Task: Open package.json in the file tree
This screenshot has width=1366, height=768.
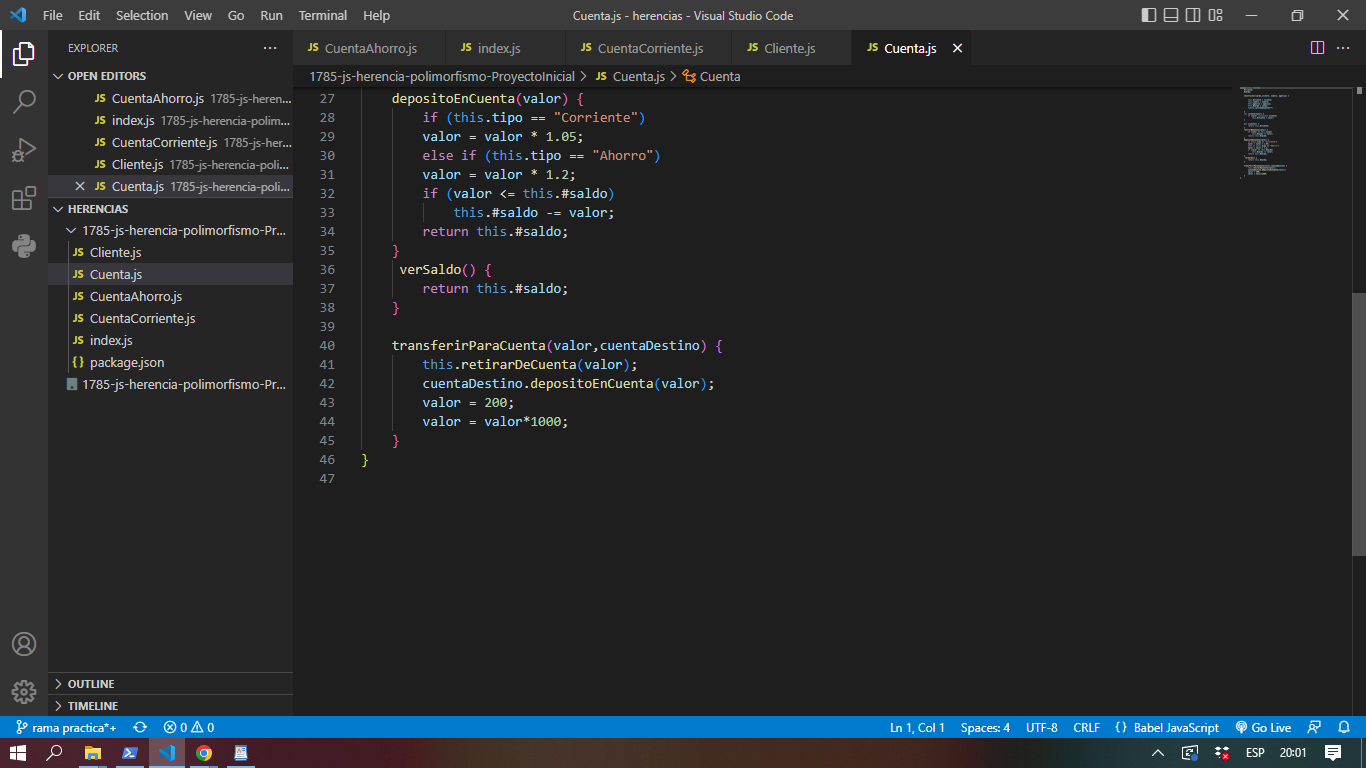Action: pos(170,362)
